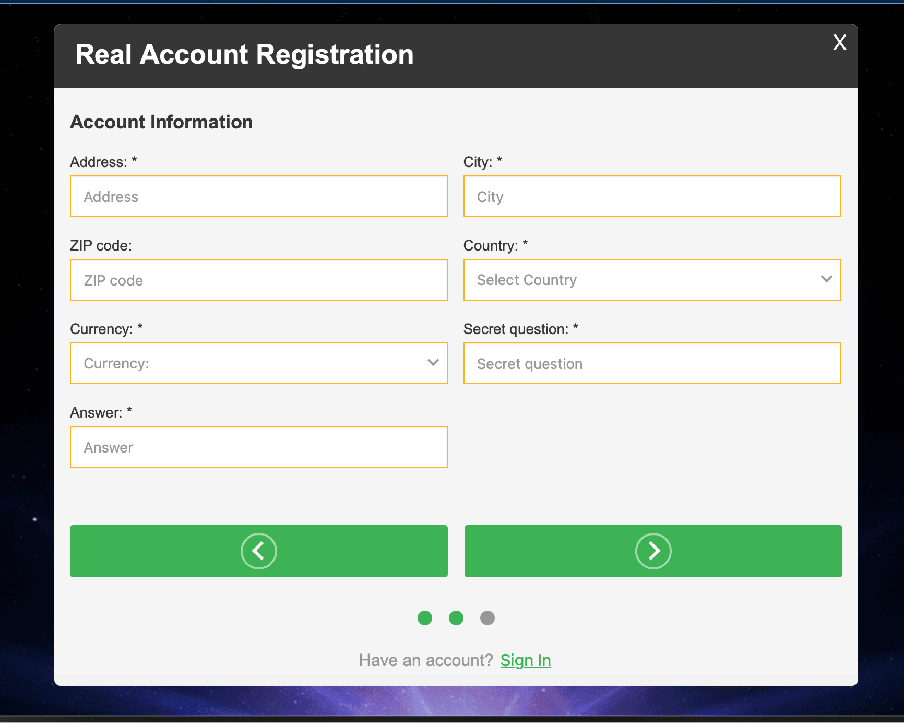This screenshot has height=723, width=904.
Task: Click the Secret question text field
Action: pos(652,363)
